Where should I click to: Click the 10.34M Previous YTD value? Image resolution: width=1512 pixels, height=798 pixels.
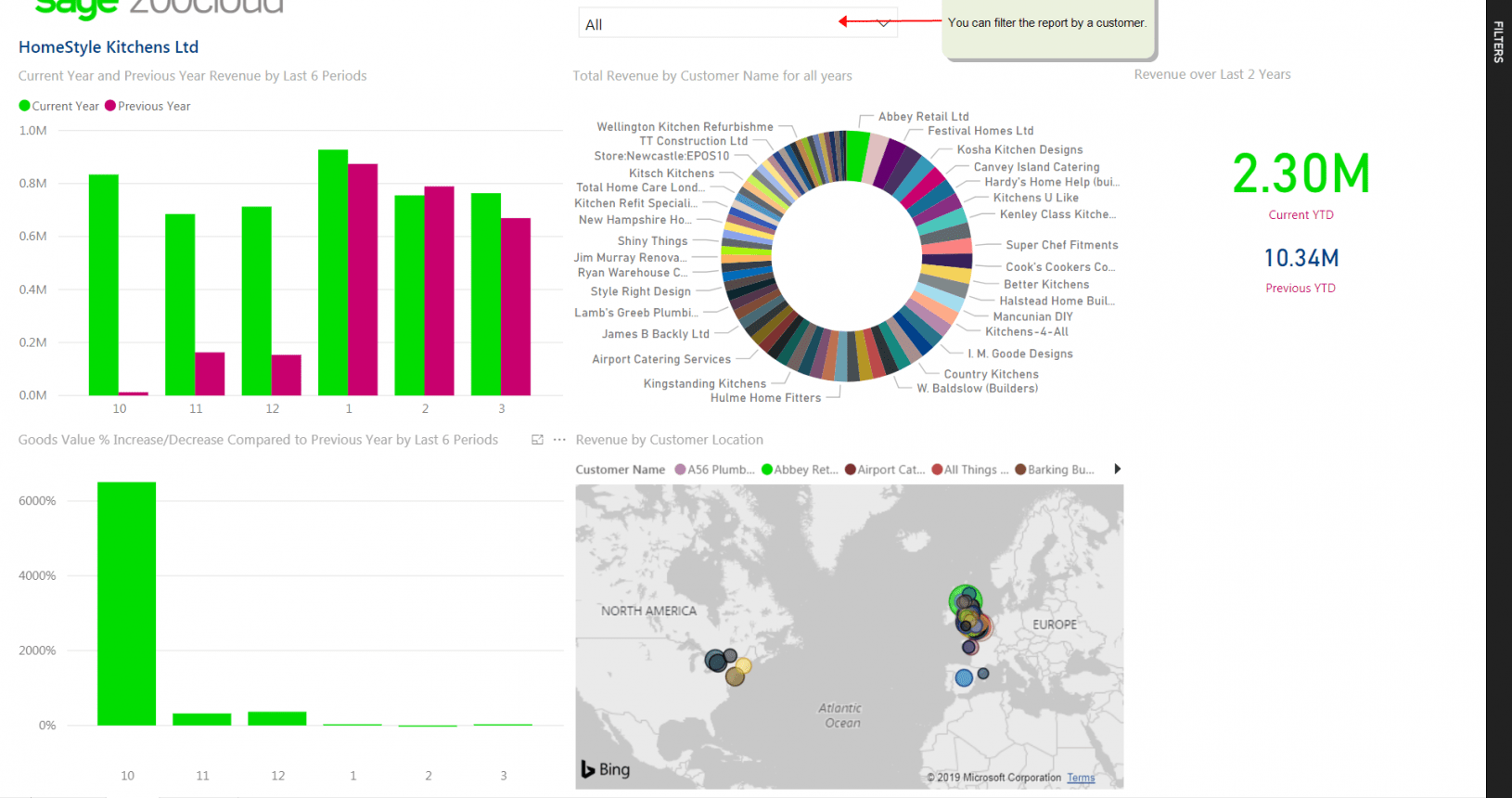[1301, 258]
